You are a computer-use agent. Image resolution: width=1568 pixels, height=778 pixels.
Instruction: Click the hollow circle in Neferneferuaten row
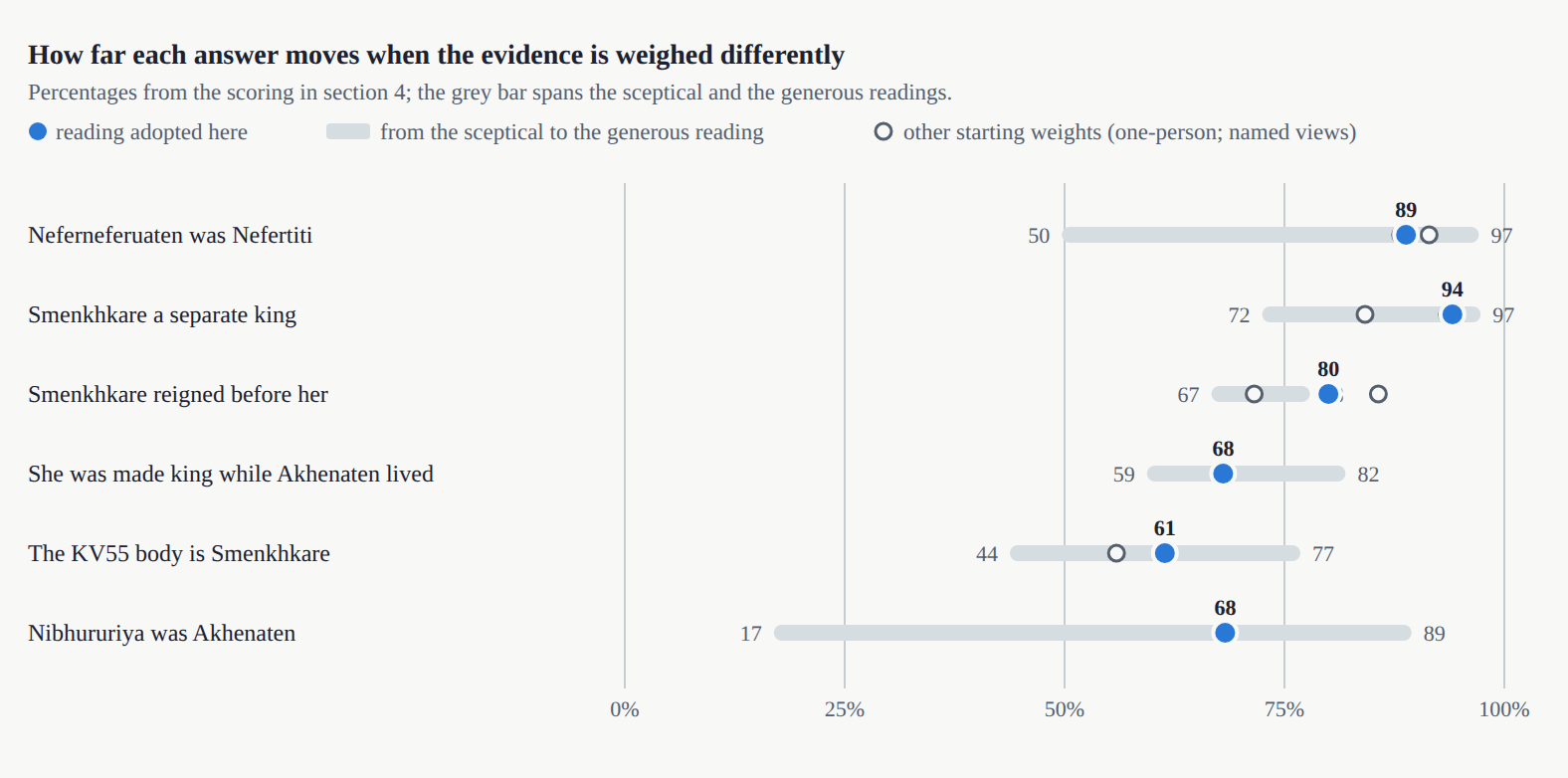1429,235
